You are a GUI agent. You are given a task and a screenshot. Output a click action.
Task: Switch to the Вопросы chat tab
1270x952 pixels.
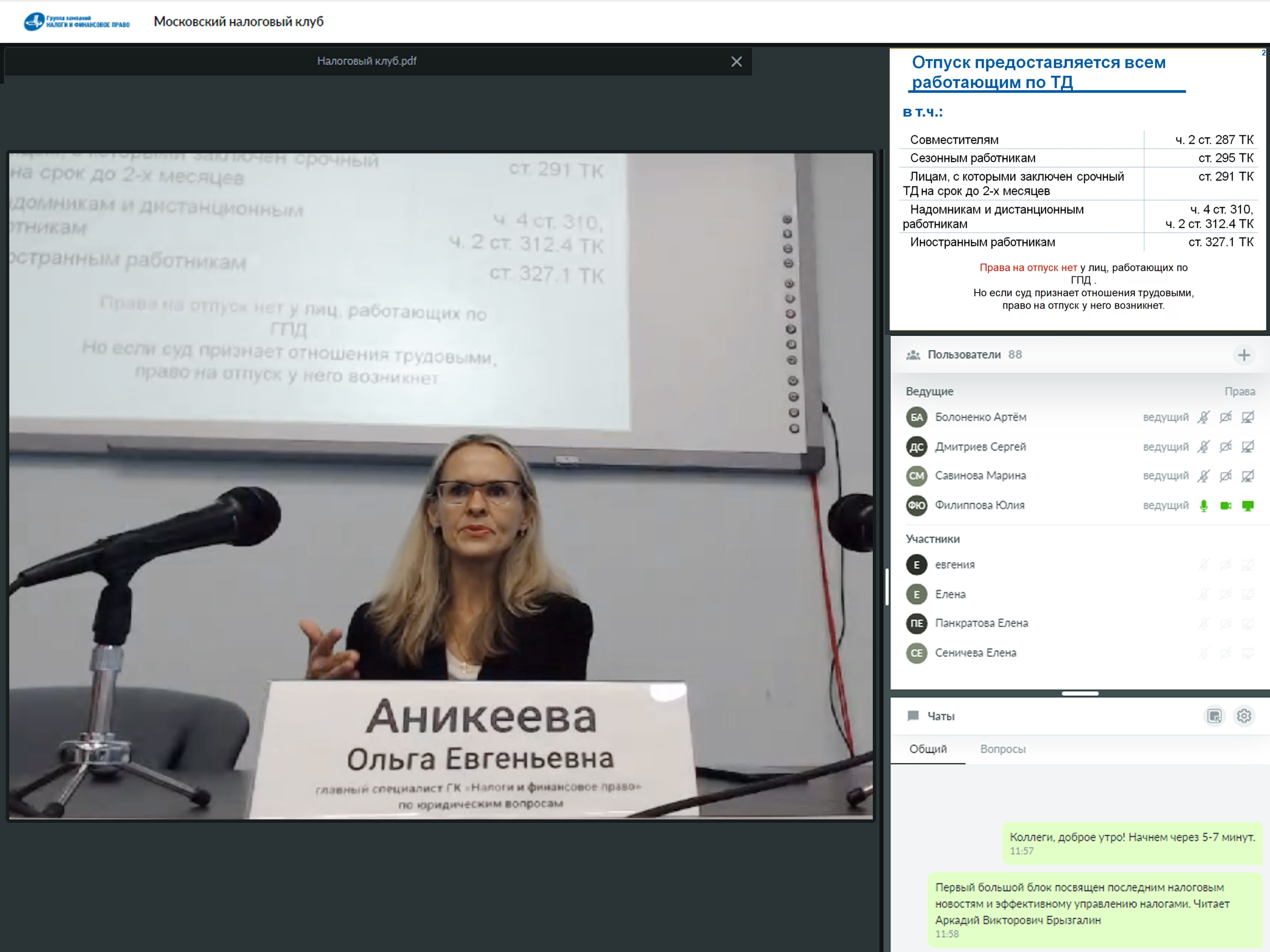click(1003, 749)
